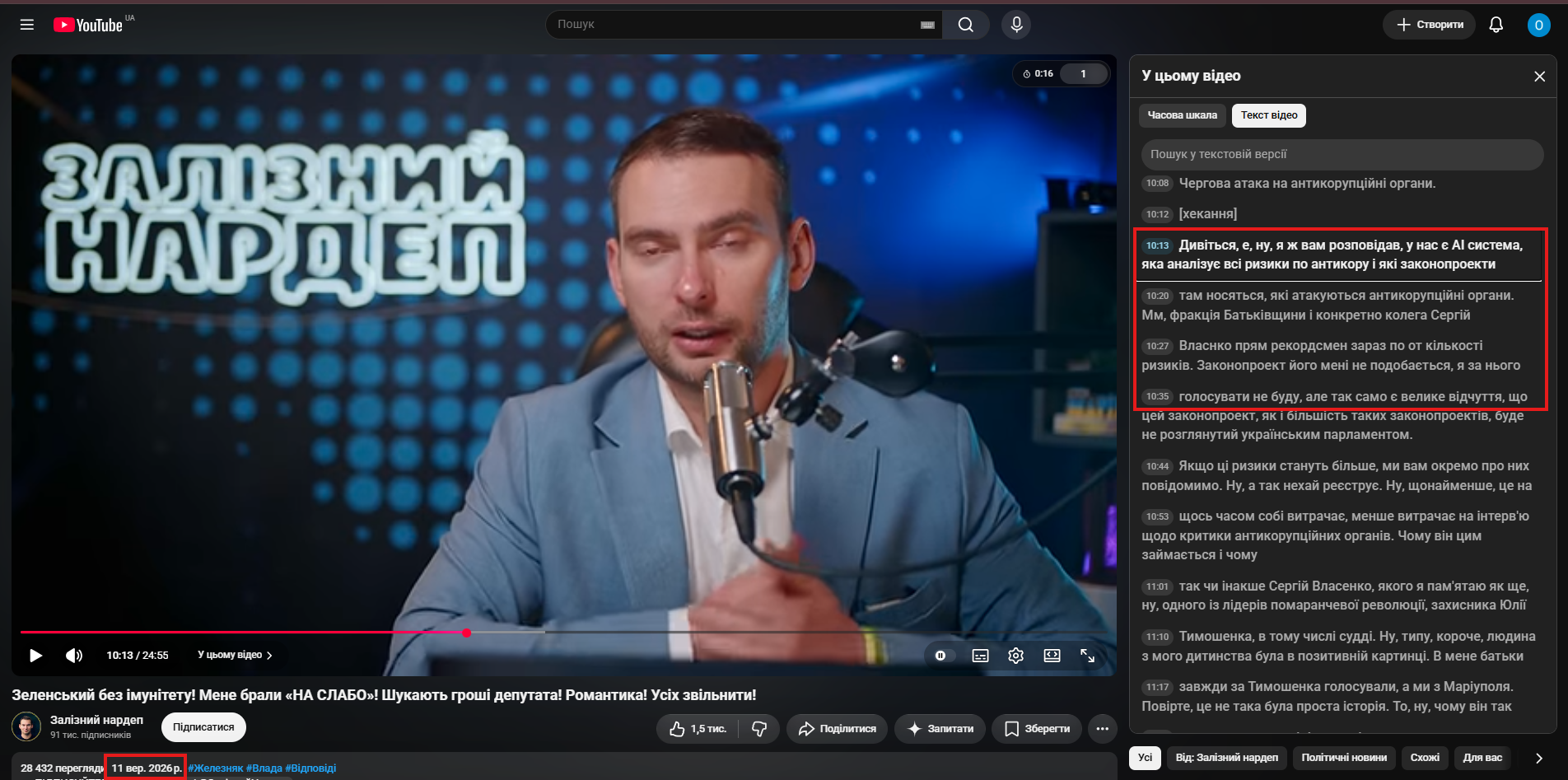The width and height of the screenshot is (1568, 780).
Task: Go to the YouTube home logo
Action: tap(88, 25)
